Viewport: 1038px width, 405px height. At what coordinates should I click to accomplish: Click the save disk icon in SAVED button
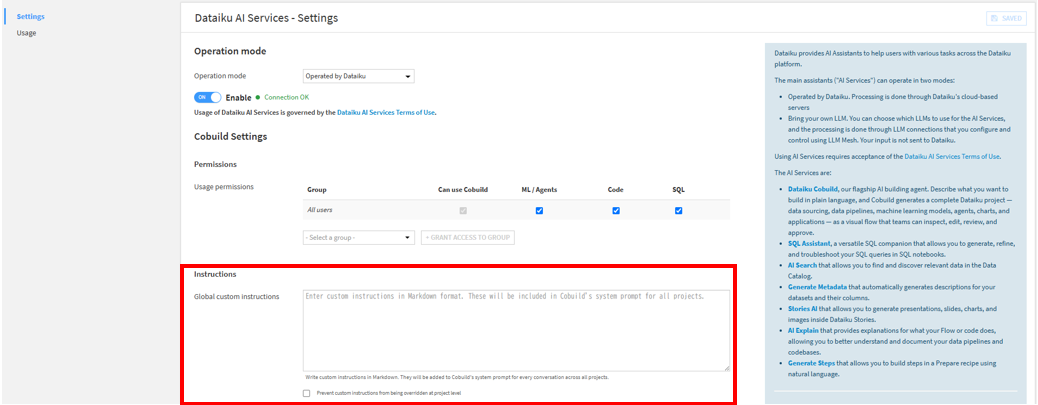tap(995, 19)
